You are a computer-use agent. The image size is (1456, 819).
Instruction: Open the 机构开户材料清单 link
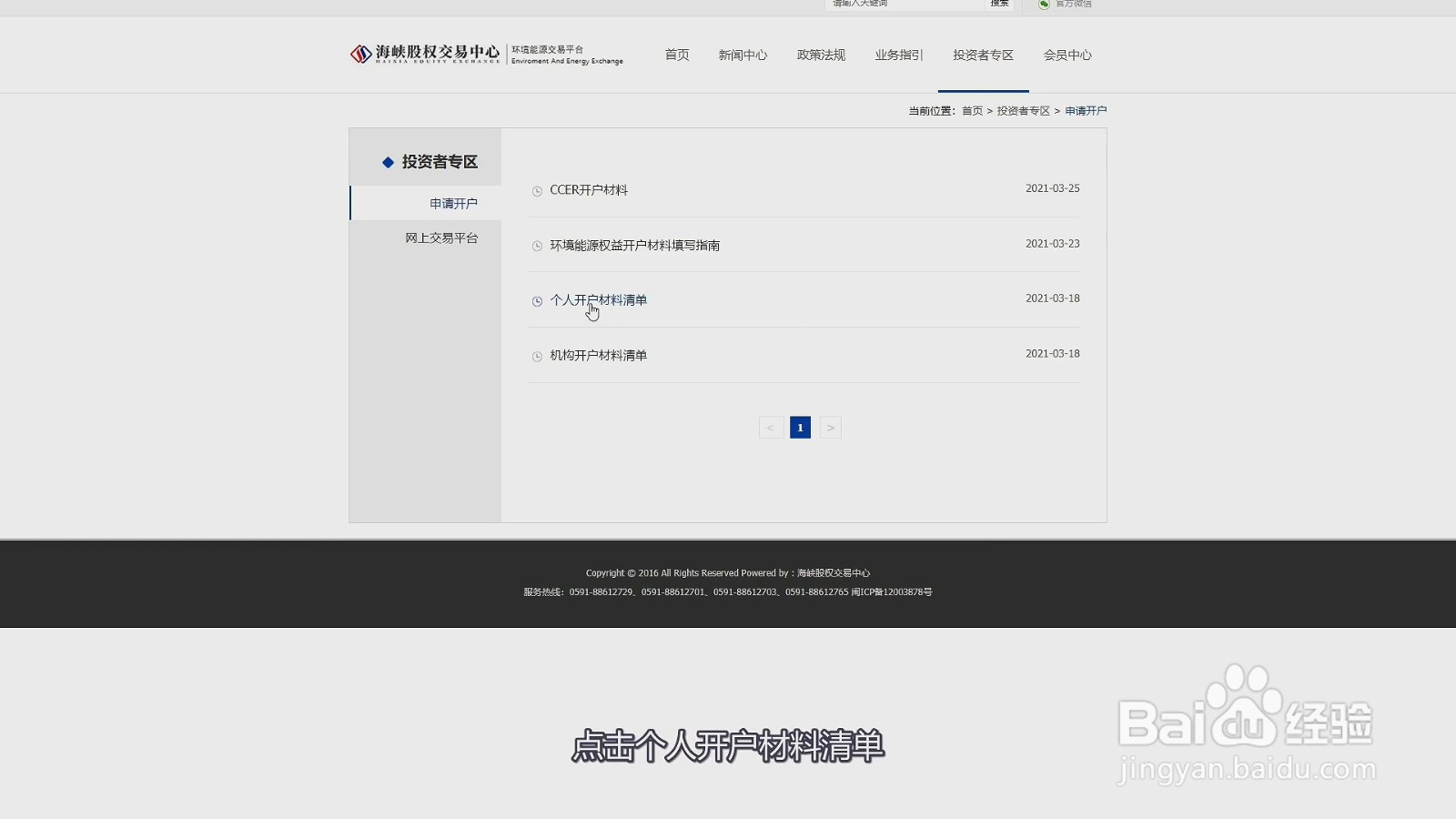click(599, 356)
